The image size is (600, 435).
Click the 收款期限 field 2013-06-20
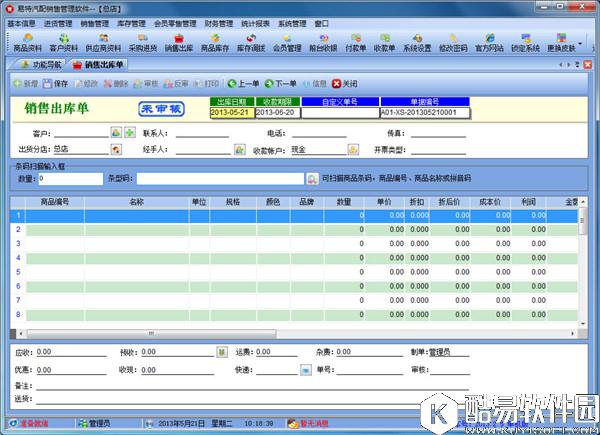coord(277,112)
